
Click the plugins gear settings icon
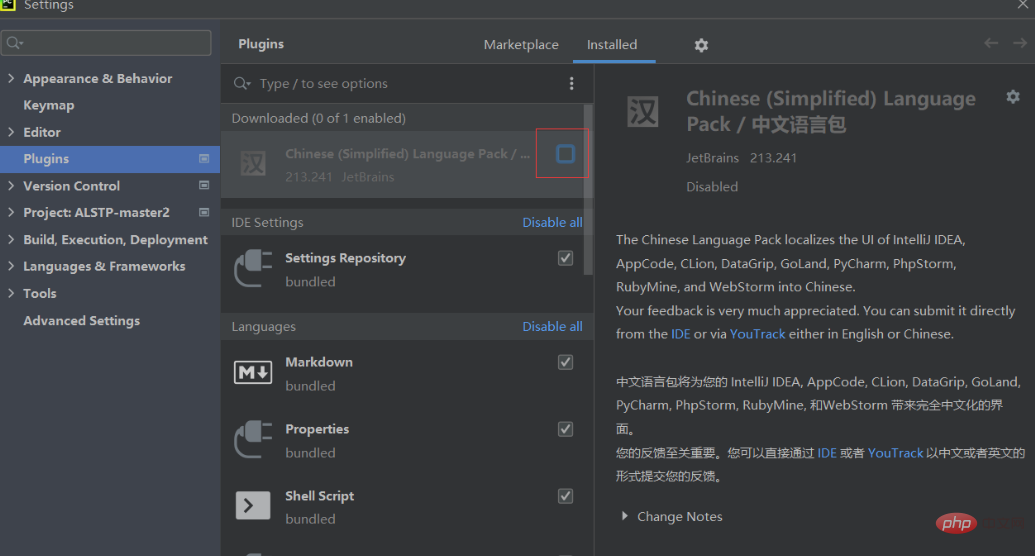[x=701, y=45]
